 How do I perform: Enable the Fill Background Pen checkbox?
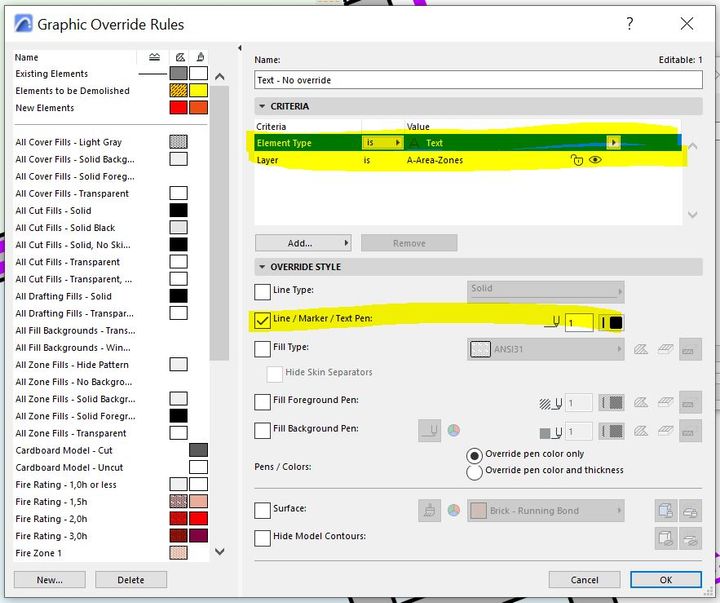262,431
